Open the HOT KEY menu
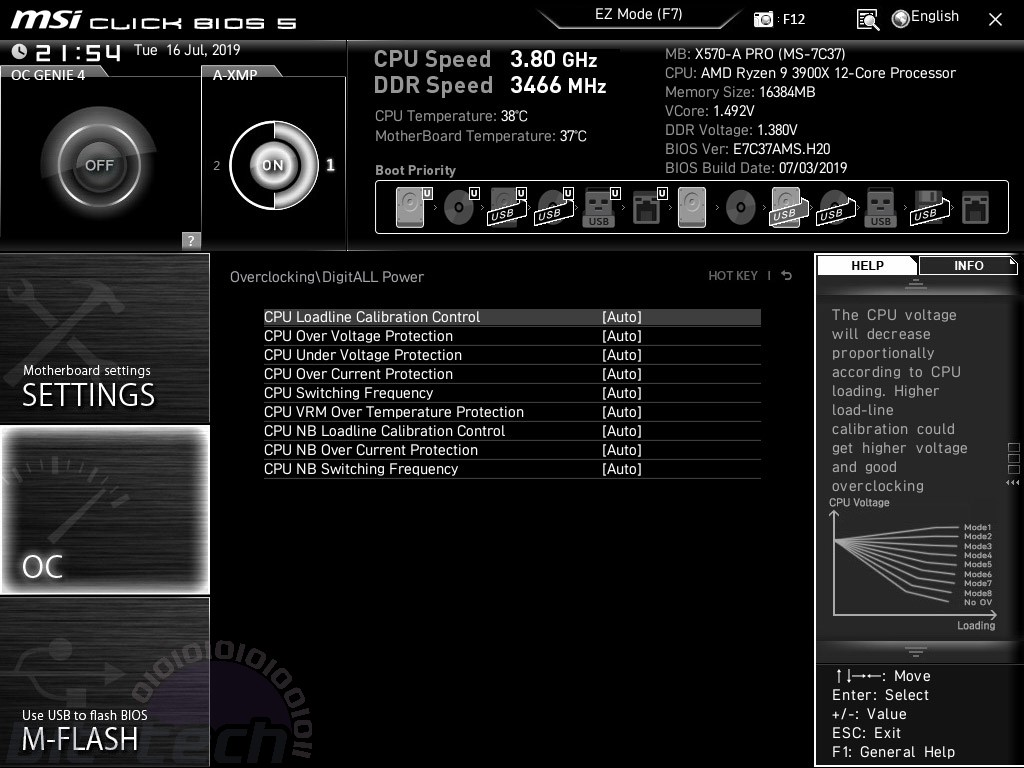 pyautogui.click(x=733, y=276)
